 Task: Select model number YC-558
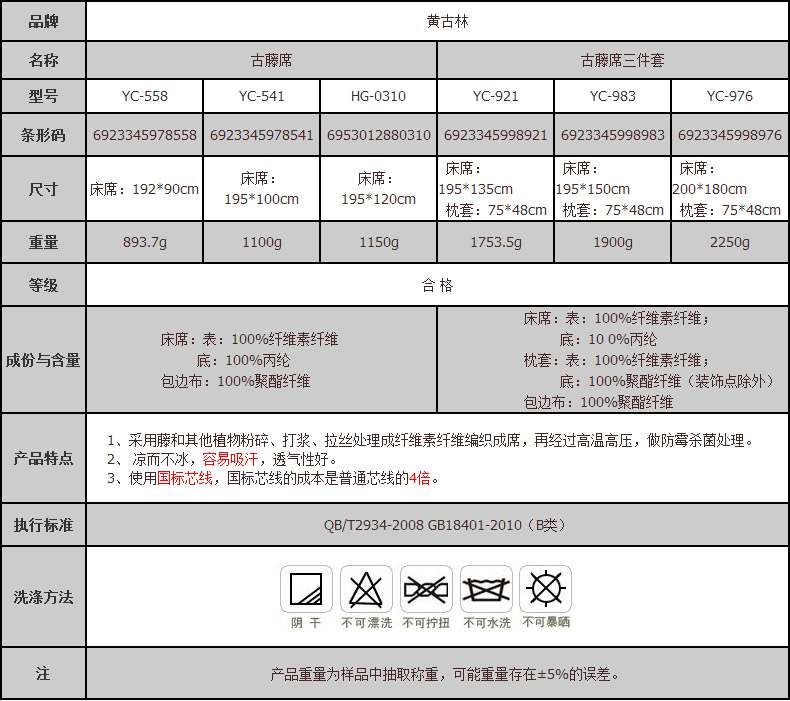tap(145, 96)
